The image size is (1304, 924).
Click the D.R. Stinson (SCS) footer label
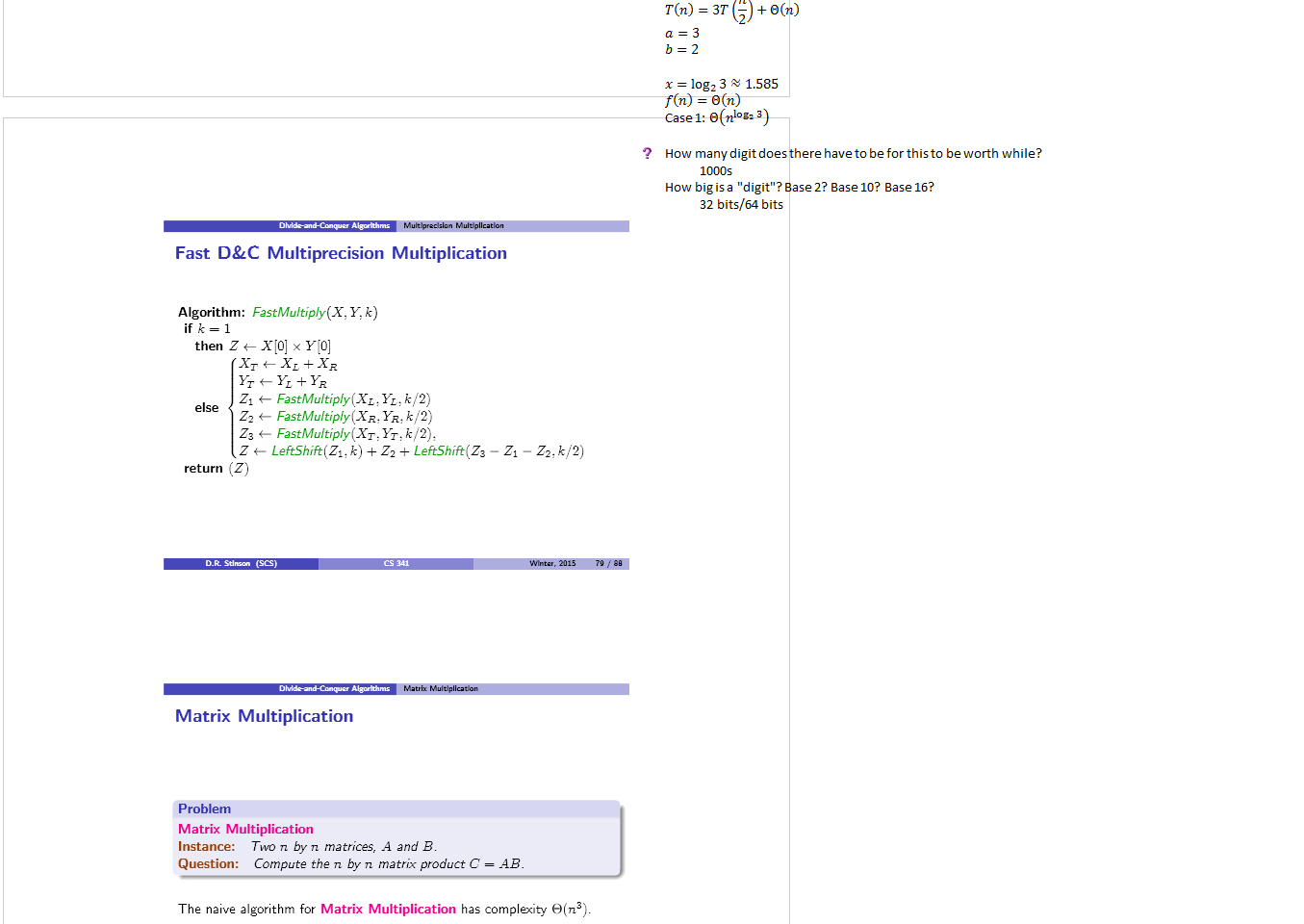point(241,564)
